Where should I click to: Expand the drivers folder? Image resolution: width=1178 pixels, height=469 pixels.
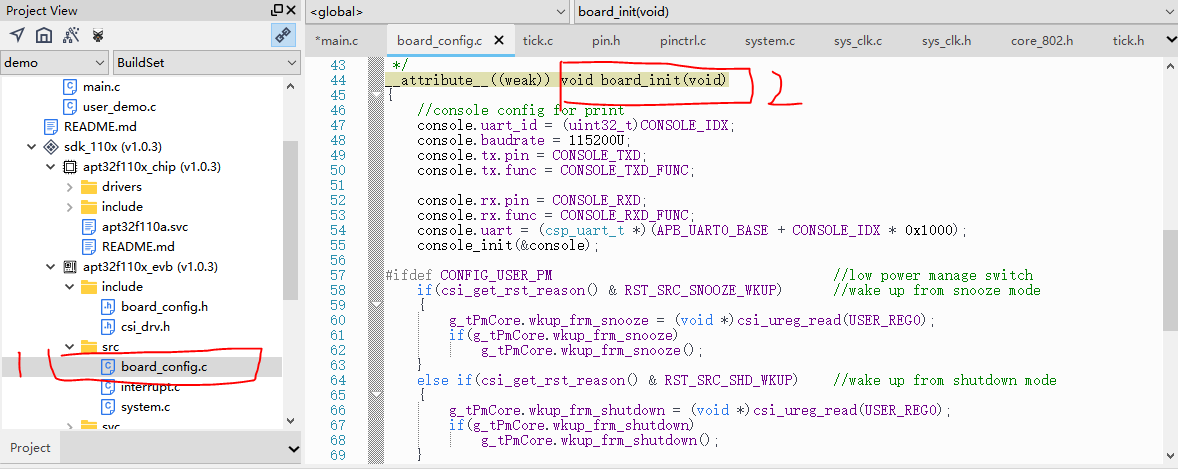69,186
